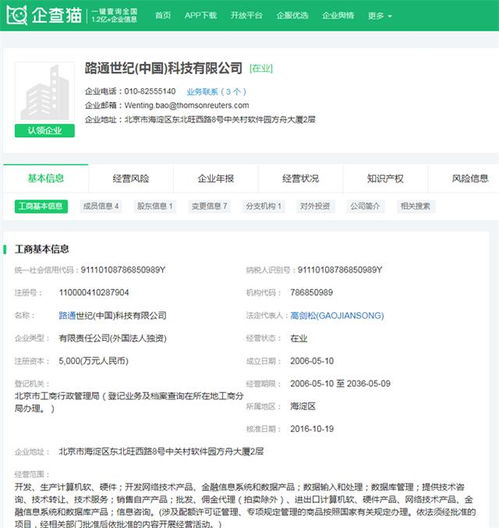499x528 pixels.
Task: Open 企服优选 in the top navigation
Action: [x=292, y=15]
